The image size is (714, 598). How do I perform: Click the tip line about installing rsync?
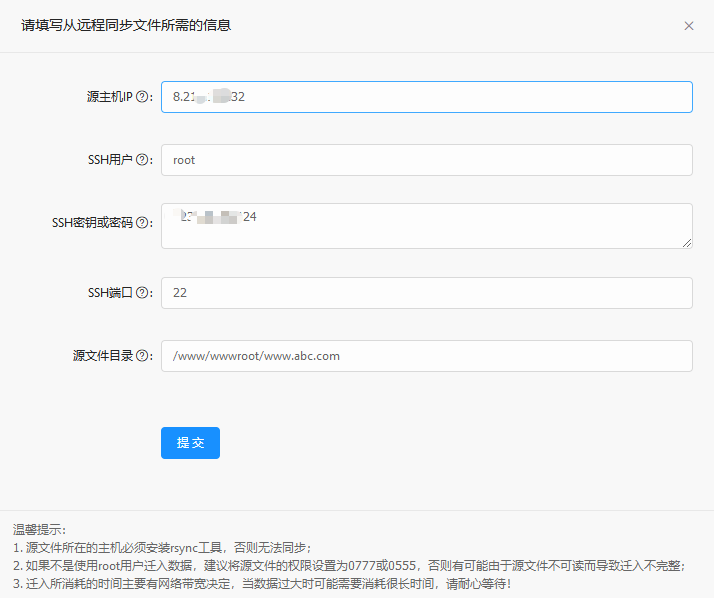pos(162,548)
